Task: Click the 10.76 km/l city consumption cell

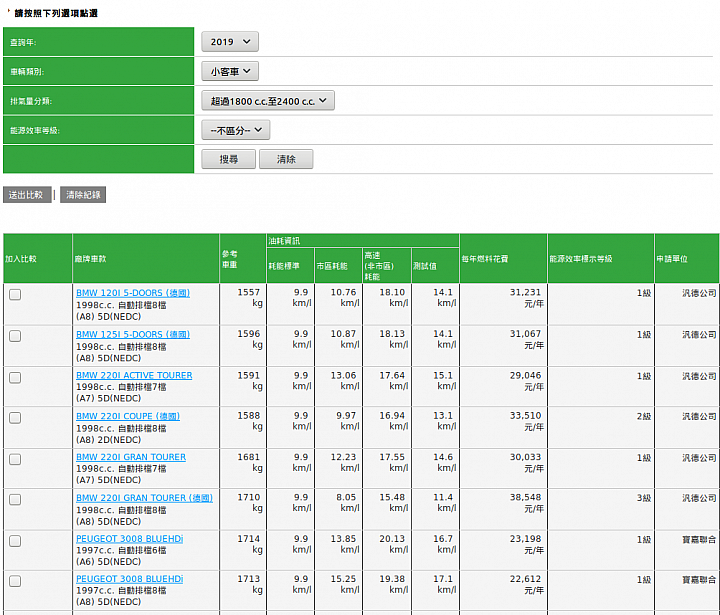Action: click(x=338, y=304)
